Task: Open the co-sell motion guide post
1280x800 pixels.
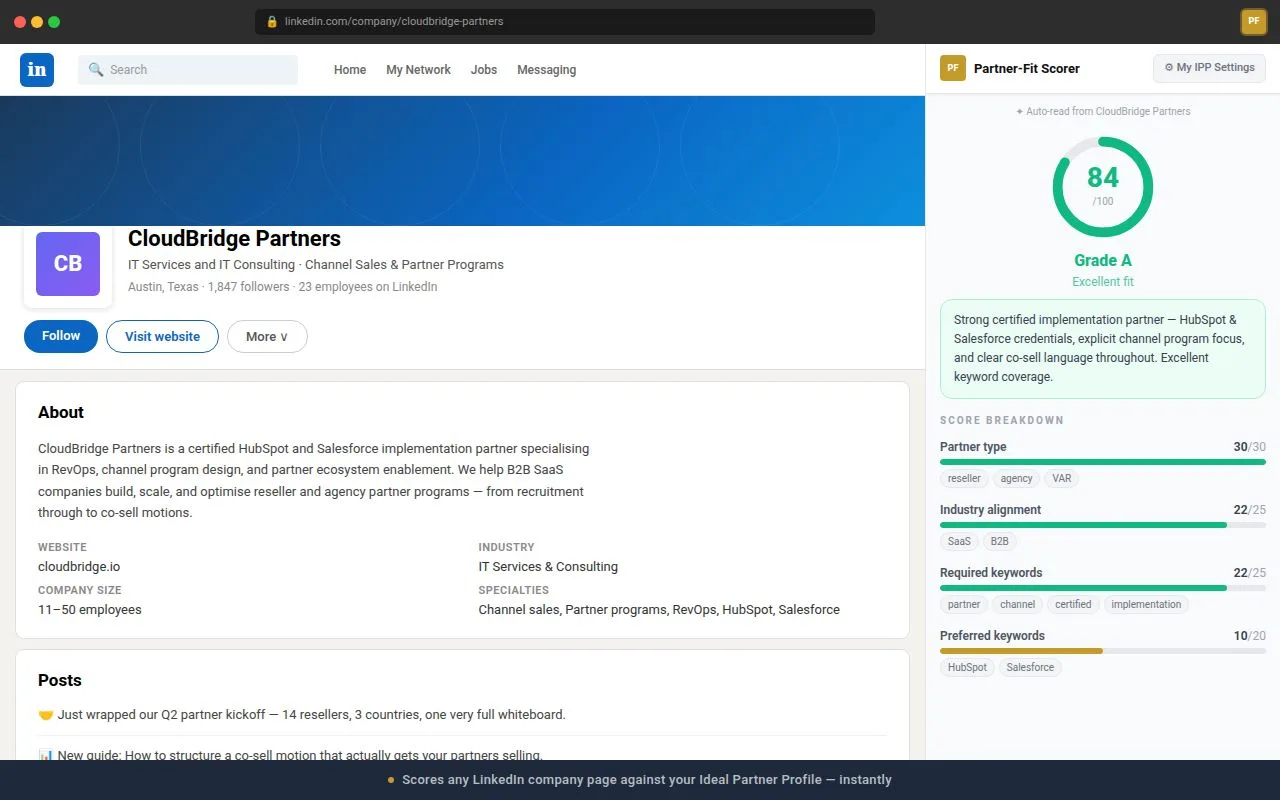Action: pos(290,755)
